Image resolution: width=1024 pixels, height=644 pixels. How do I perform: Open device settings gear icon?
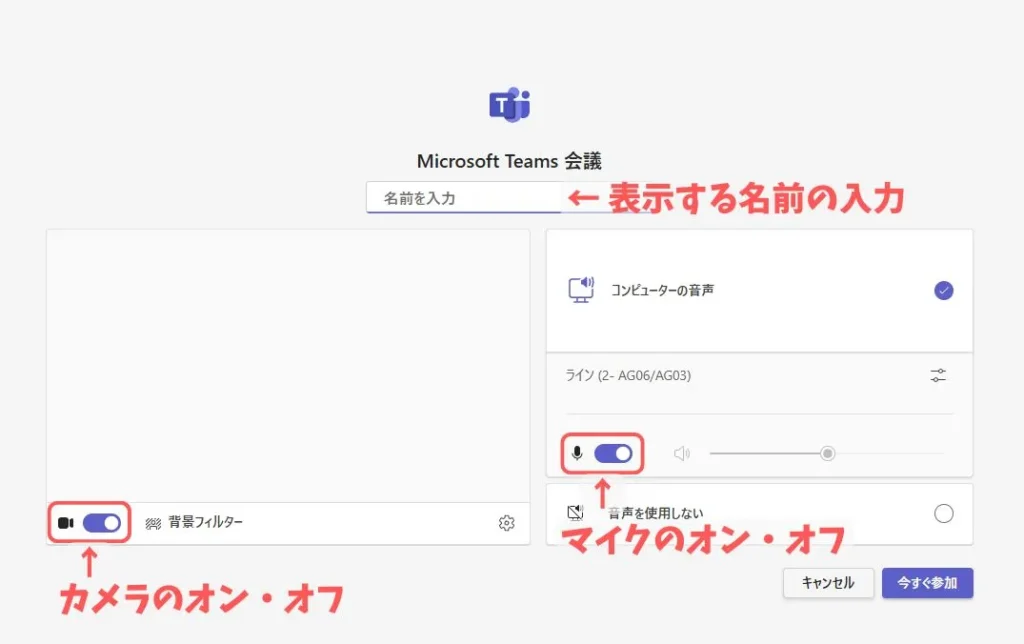click(506, 523)
